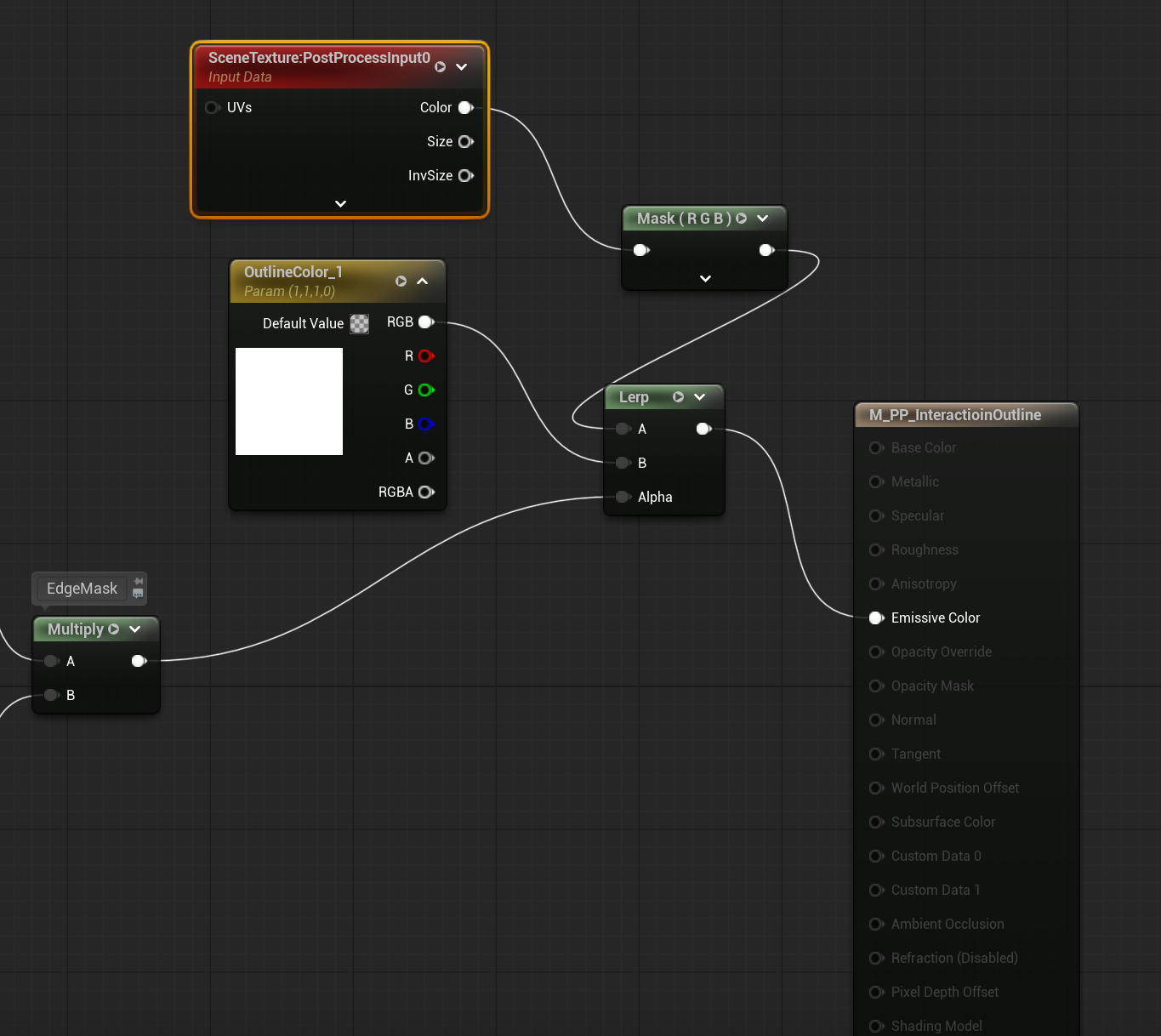Click Custom Data 0 pin

coord(877,856)
